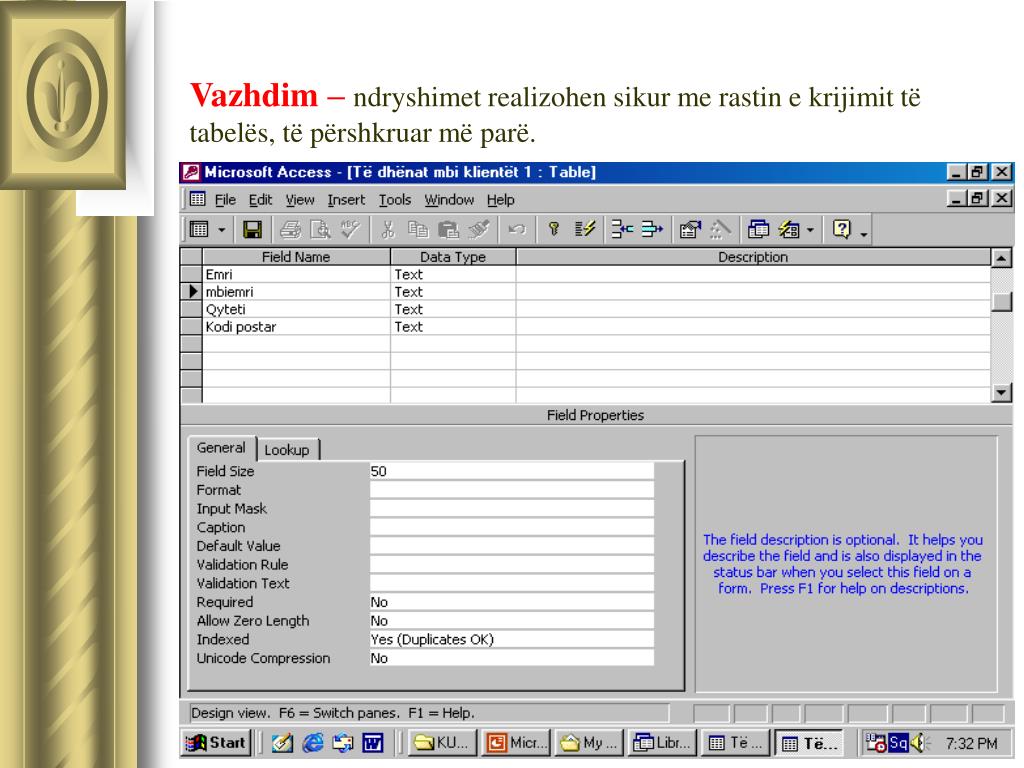Open Indexes with the lightning list icon
1024x768 pixels.
click(x=584, y=230)
